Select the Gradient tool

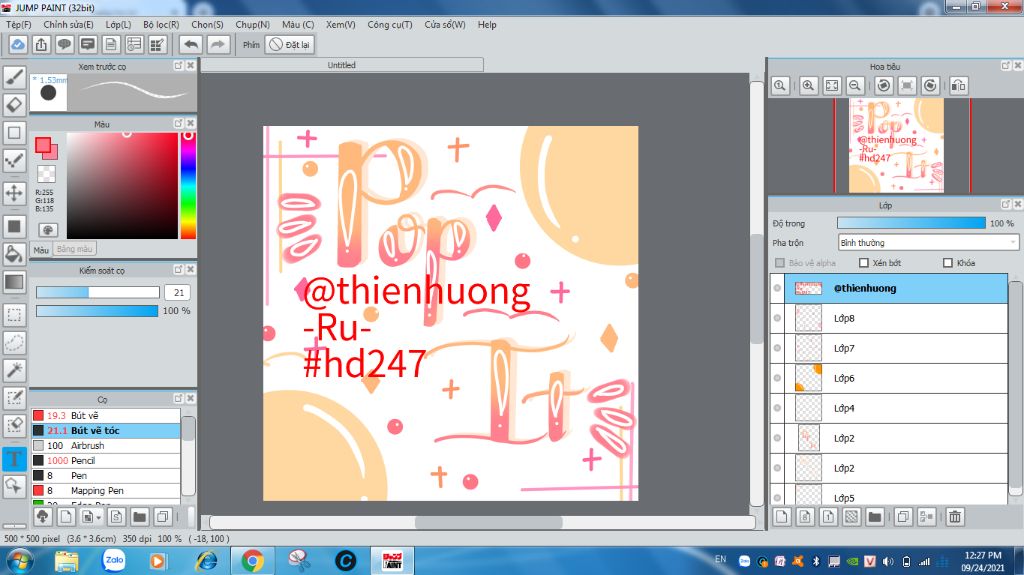14,282
